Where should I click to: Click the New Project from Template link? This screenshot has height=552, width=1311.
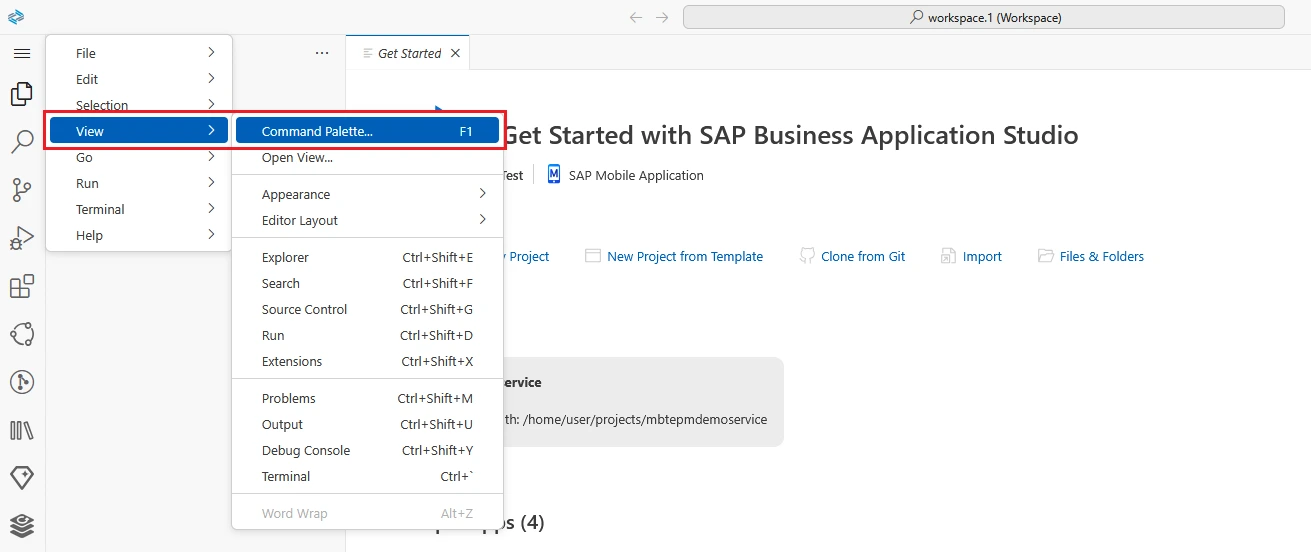pos(685,257)
